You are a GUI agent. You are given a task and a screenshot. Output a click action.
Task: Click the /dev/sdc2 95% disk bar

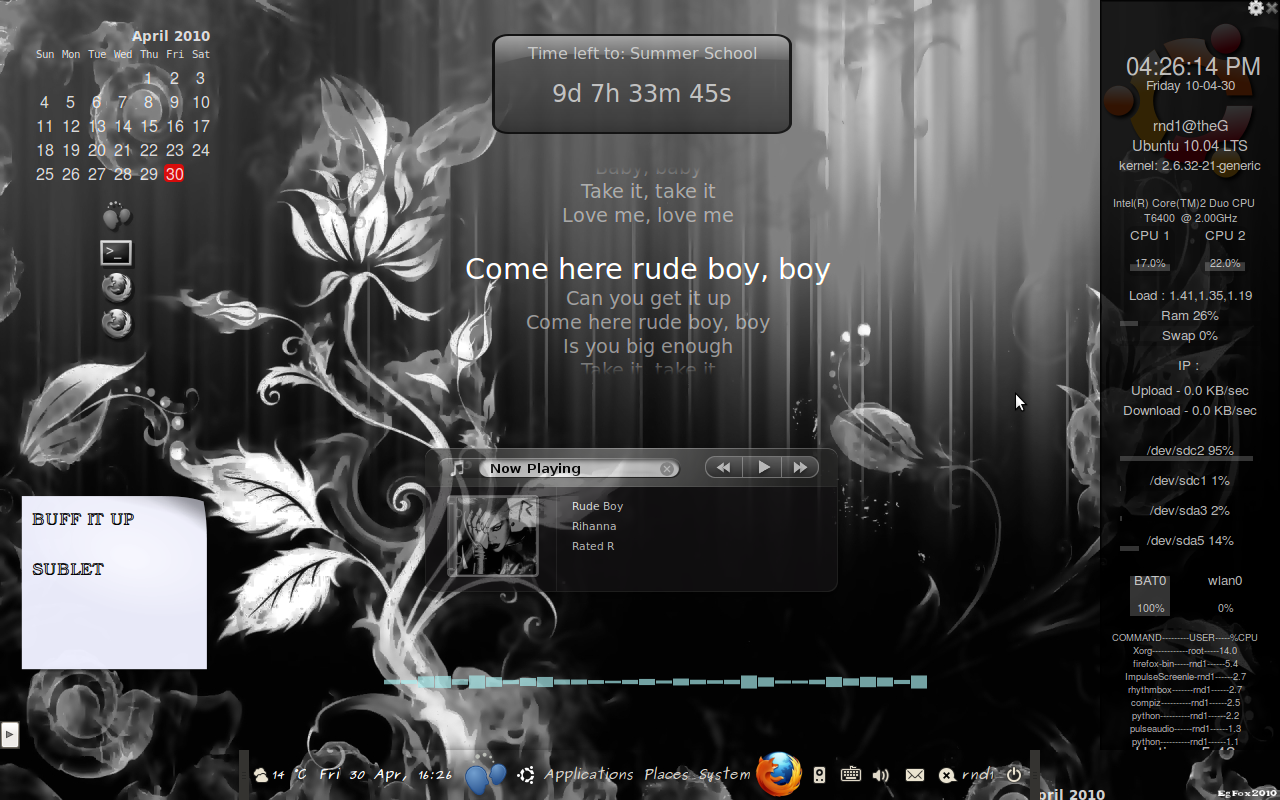tap(1186, 458)
